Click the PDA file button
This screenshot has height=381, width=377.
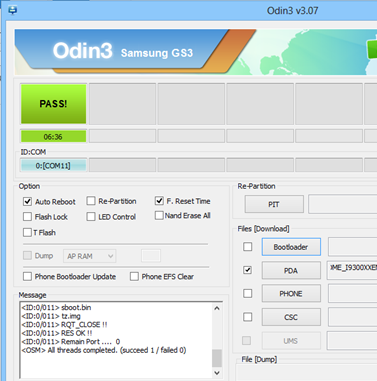tap(291, 270)
